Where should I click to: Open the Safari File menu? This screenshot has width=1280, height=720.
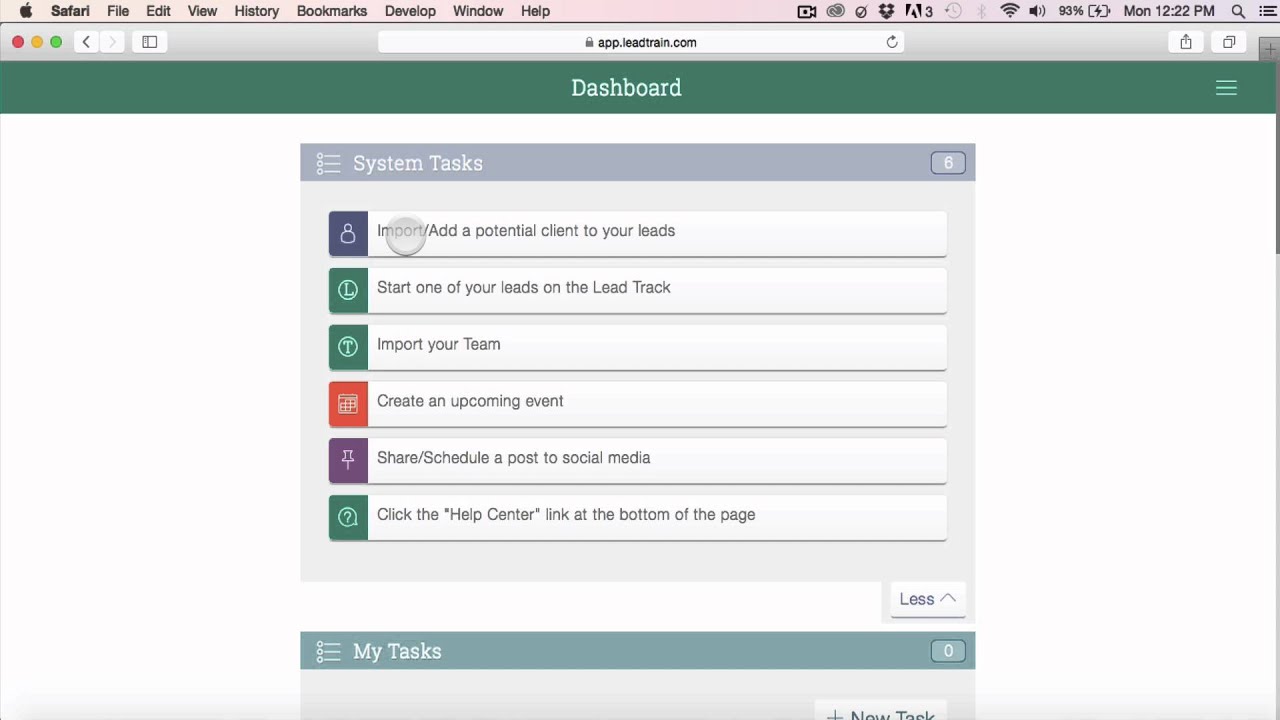(118, 11)
